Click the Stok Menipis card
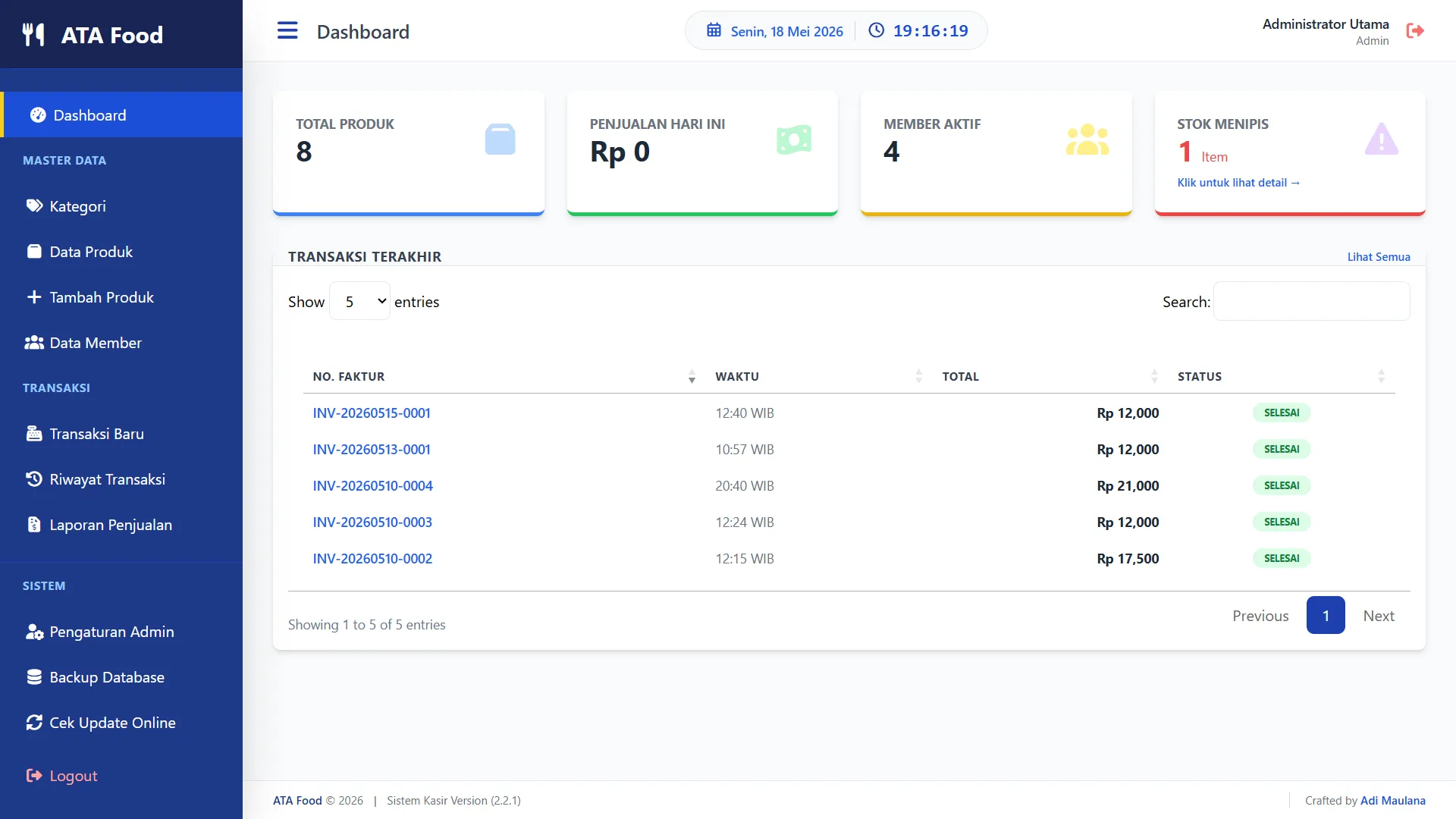The width and height of the screenshot is (1456, 819). point(1290,154)
